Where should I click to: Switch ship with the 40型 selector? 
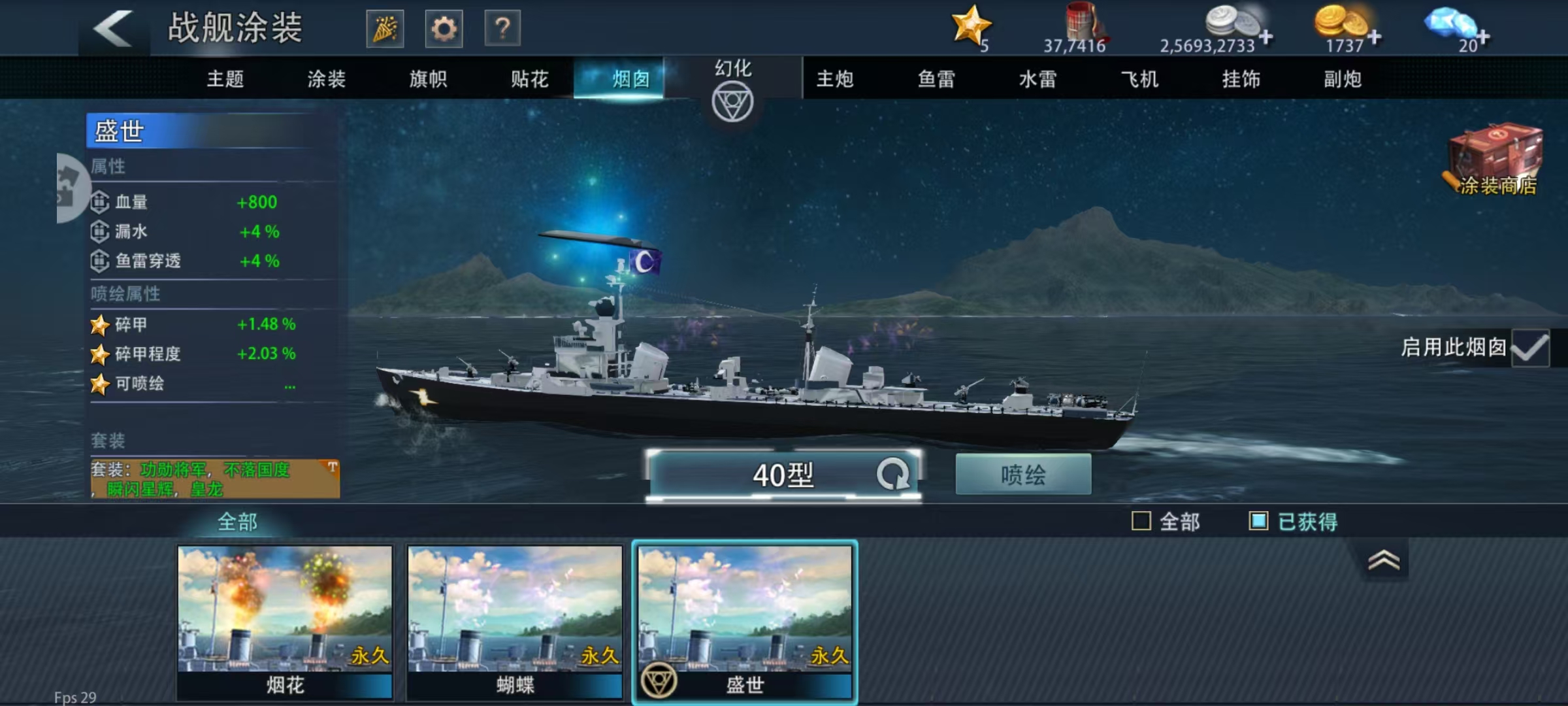(783, 475)
